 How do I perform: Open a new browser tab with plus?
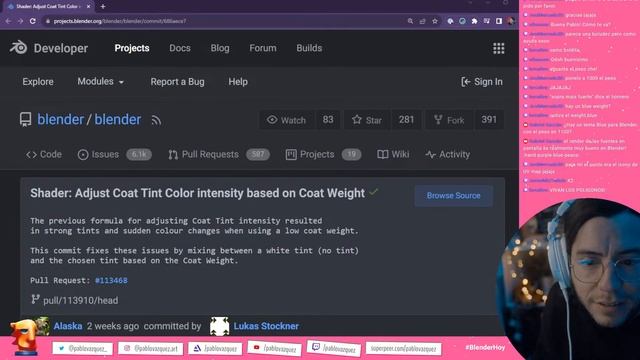[103, 6]
